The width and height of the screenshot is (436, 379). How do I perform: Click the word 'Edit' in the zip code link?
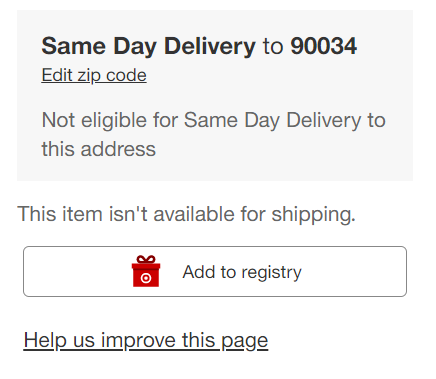tap(57, 75)
